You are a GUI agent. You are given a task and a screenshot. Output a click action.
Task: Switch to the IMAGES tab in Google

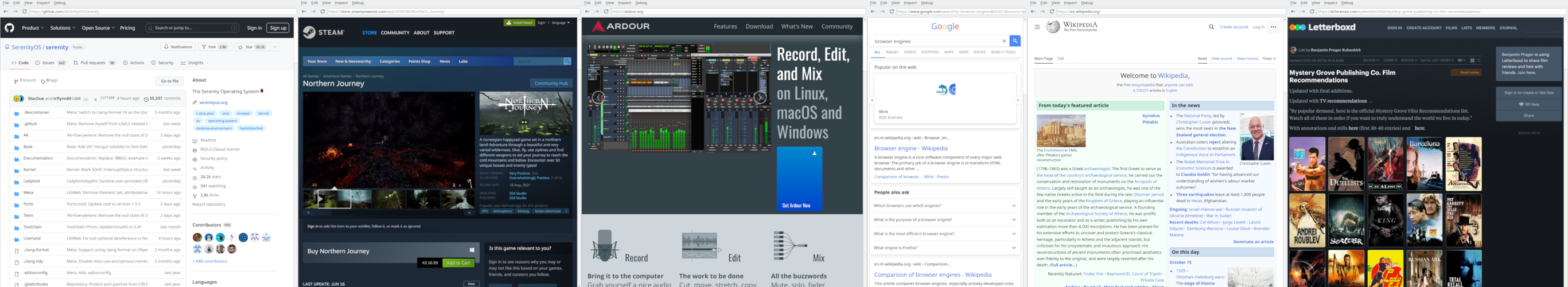point(892,52)
